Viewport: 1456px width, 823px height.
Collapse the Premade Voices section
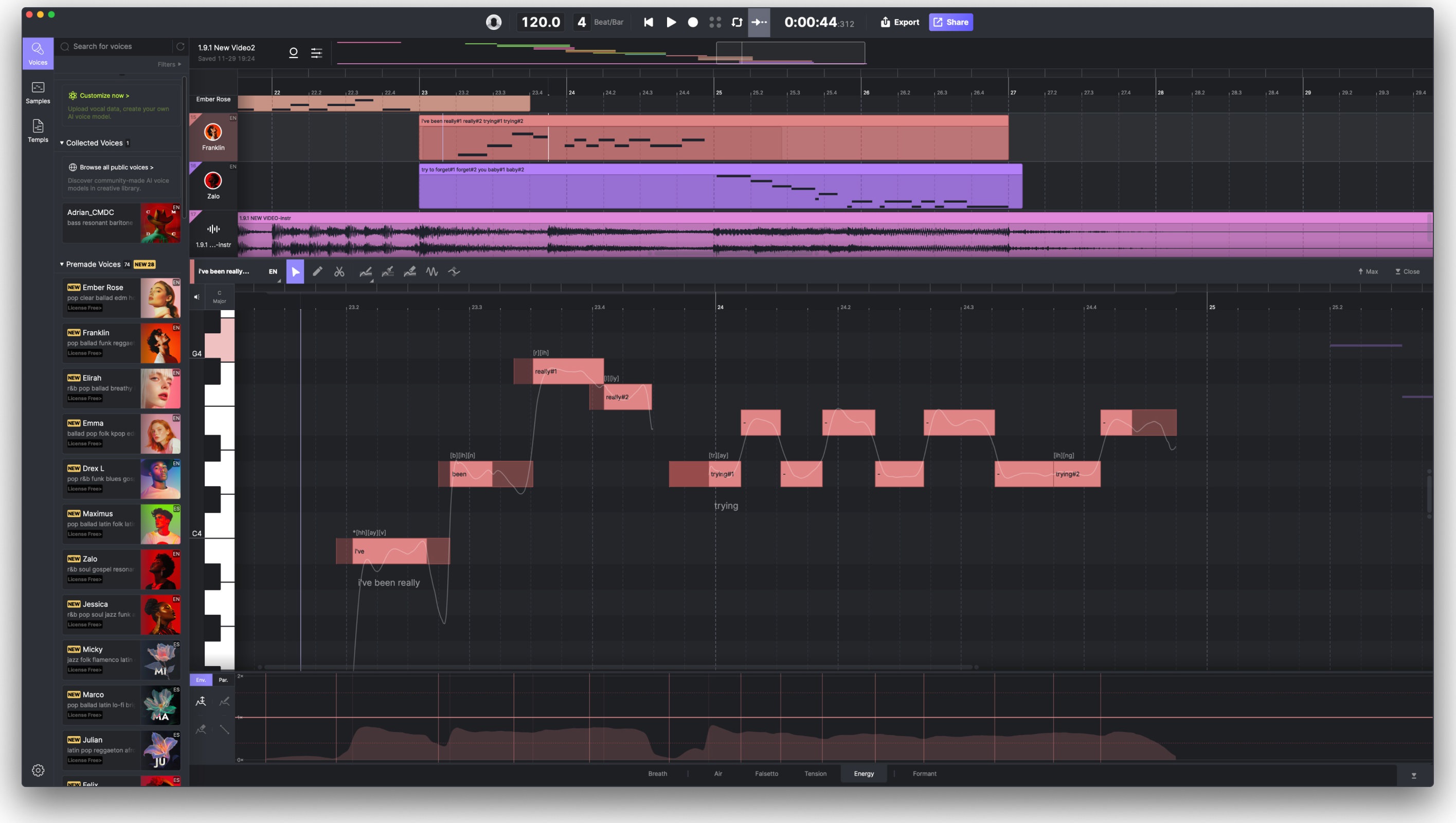point(62,264)
